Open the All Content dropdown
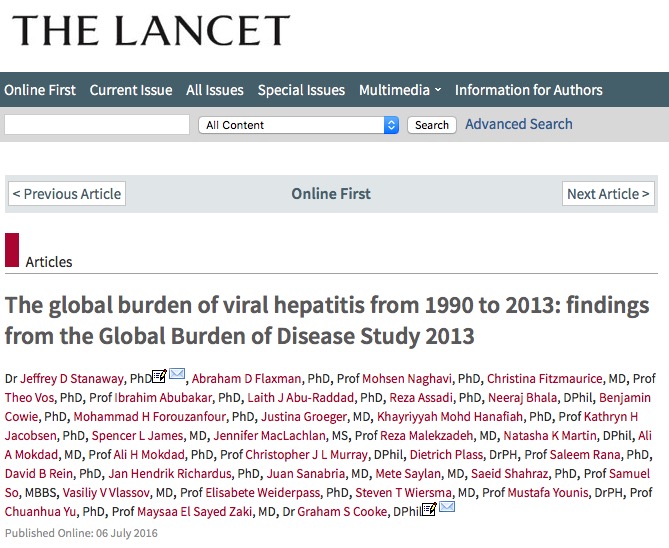 click(x=299, y=125)
